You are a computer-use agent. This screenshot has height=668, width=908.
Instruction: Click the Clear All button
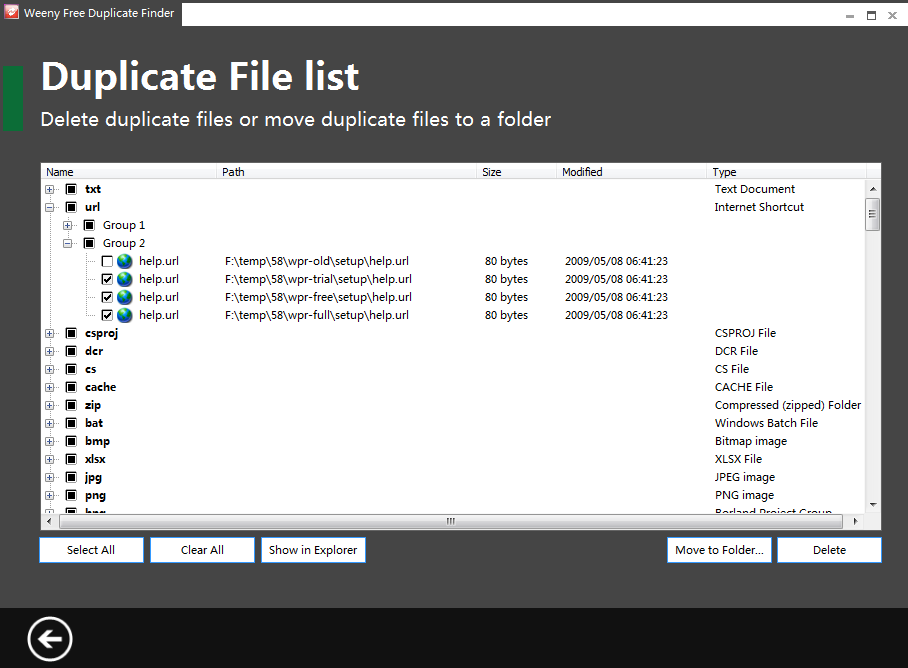[203, 550]
